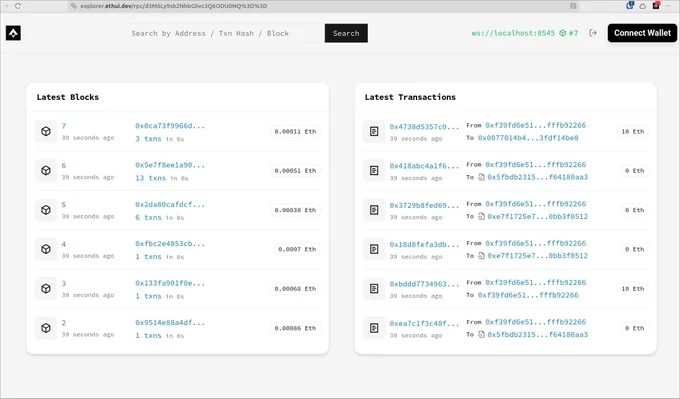Screen dimensions: 680x399
Task: Open transaction 0xea7c1f3c48f...
Action: (x=424, y=324)
